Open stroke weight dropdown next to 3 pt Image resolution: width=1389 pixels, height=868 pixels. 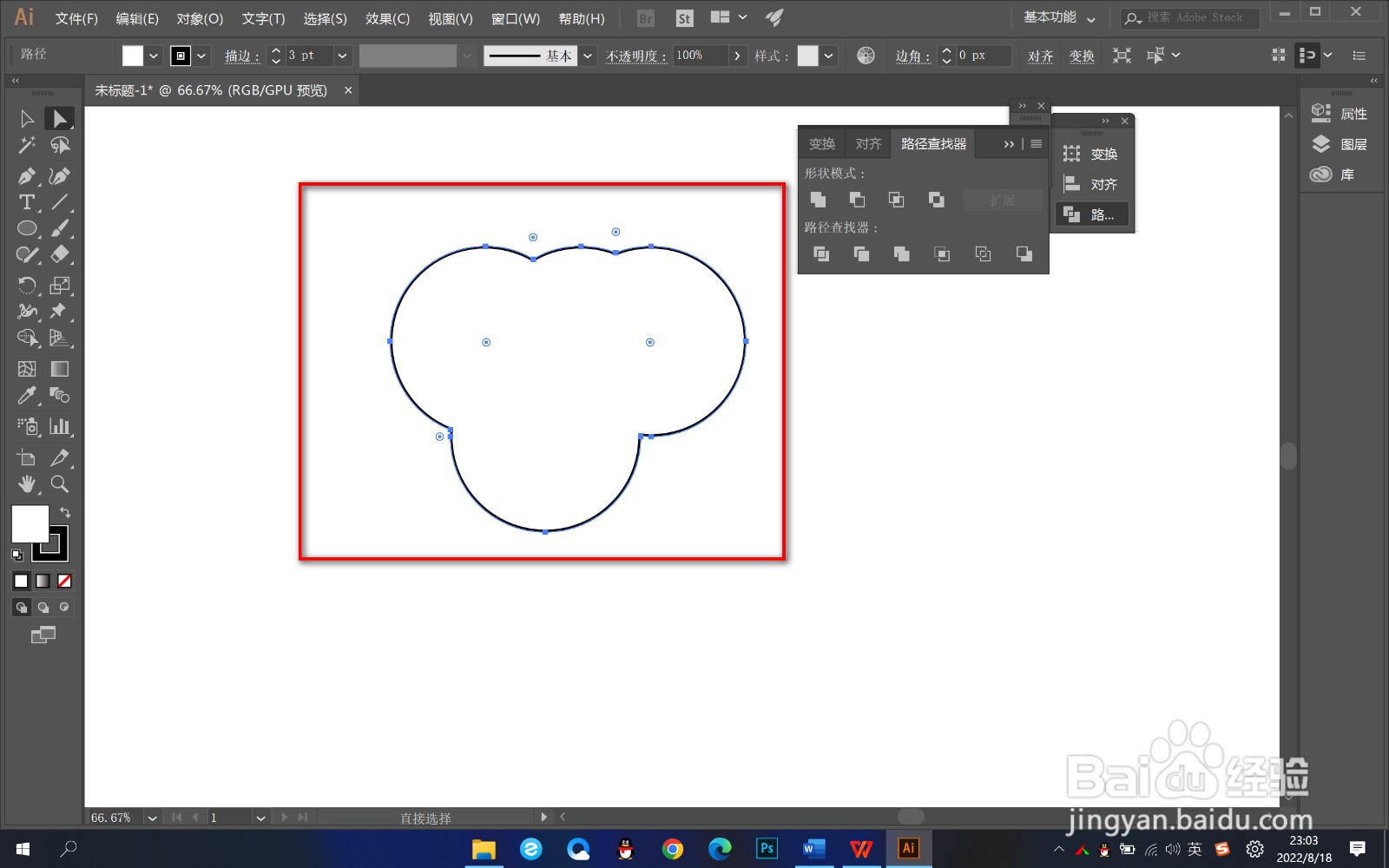point(342,56)
